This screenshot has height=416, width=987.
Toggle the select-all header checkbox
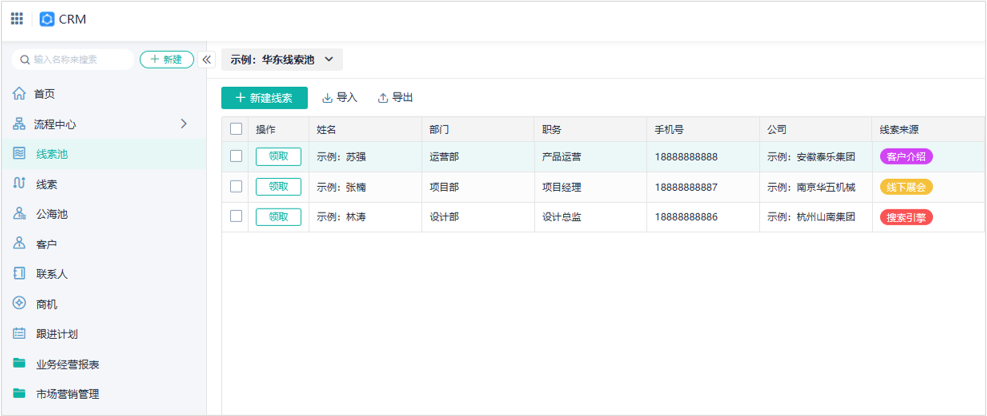[236, 129]
